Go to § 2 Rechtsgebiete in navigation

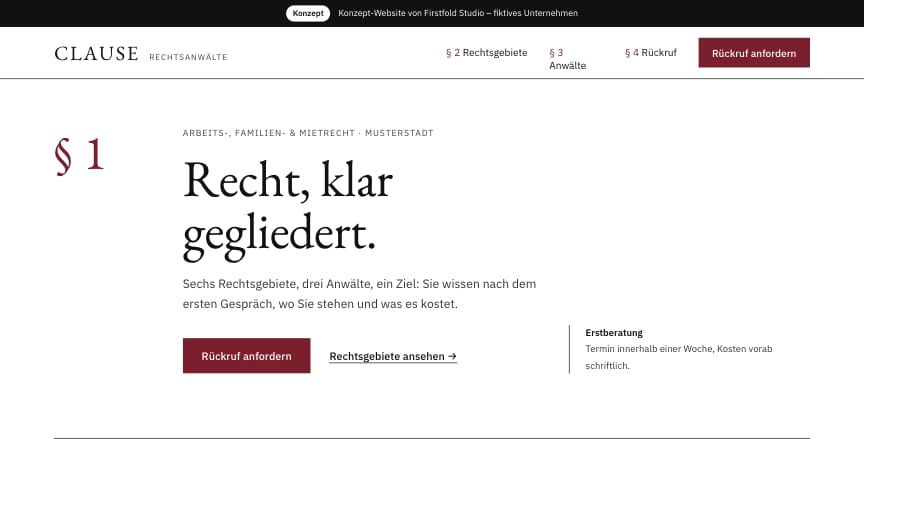[x=486, y=52]
